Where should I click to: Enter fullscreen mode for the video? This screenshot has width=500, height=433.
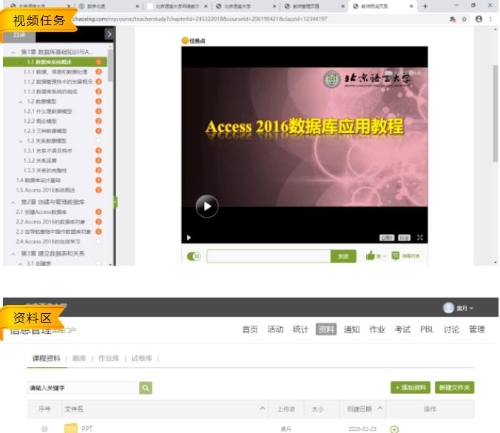click(x=420, y=237)
